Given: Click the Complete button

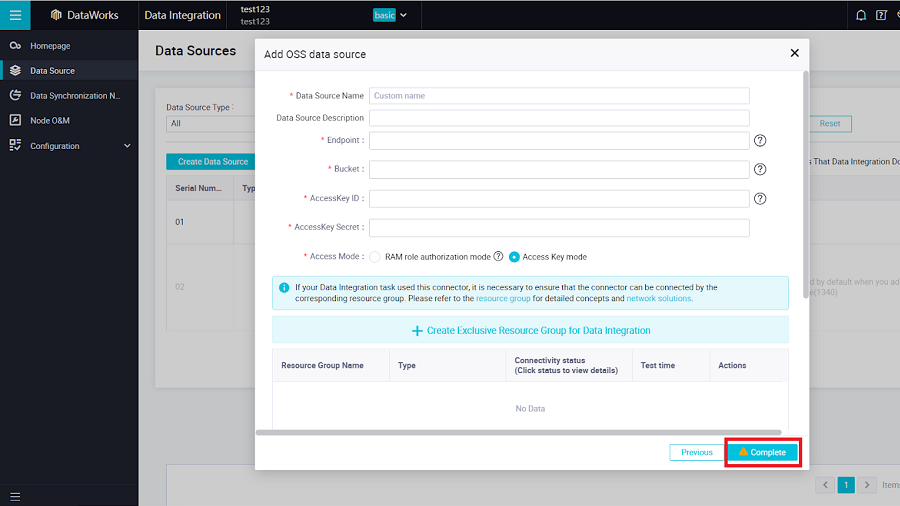Looking at the screenshot, I should click(x=763, y=452).
